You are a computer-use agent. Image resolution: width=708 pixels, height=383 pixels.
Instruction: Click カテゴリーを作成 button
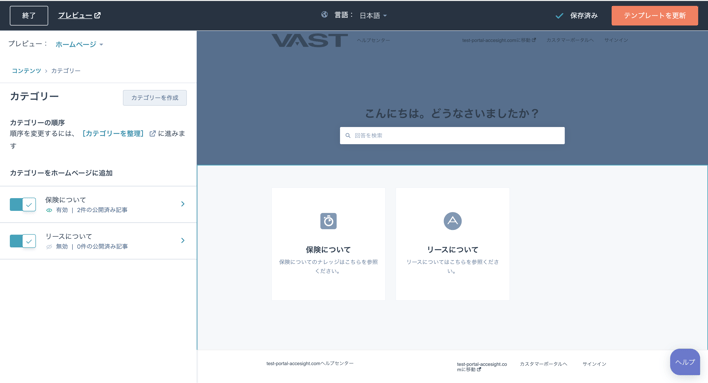[155, 98]
